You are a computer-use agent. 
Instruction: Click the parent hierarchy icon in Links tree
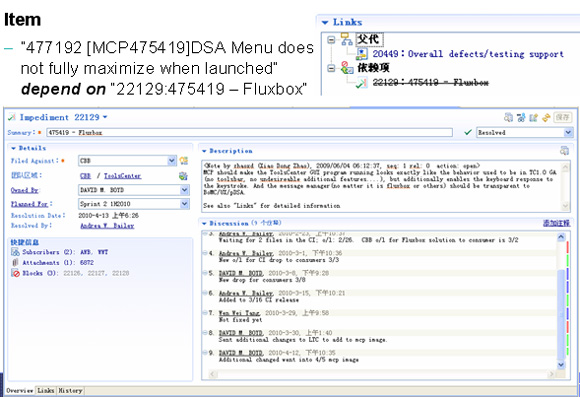346,39
